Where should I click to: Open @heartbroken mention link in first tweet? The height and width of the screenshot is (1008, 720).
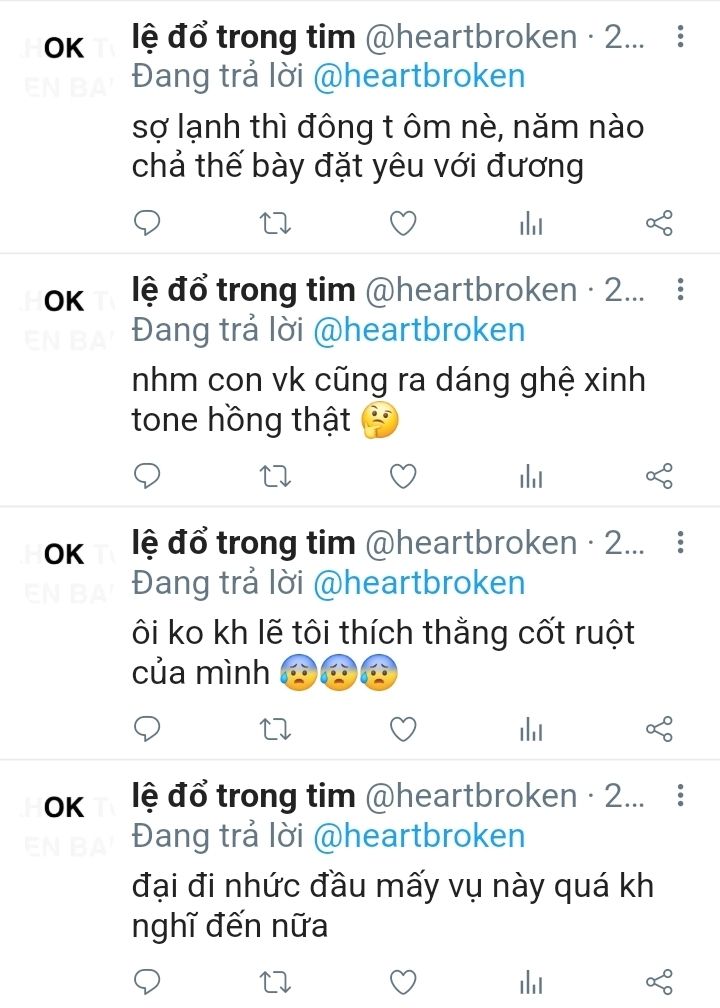point(419,76)
